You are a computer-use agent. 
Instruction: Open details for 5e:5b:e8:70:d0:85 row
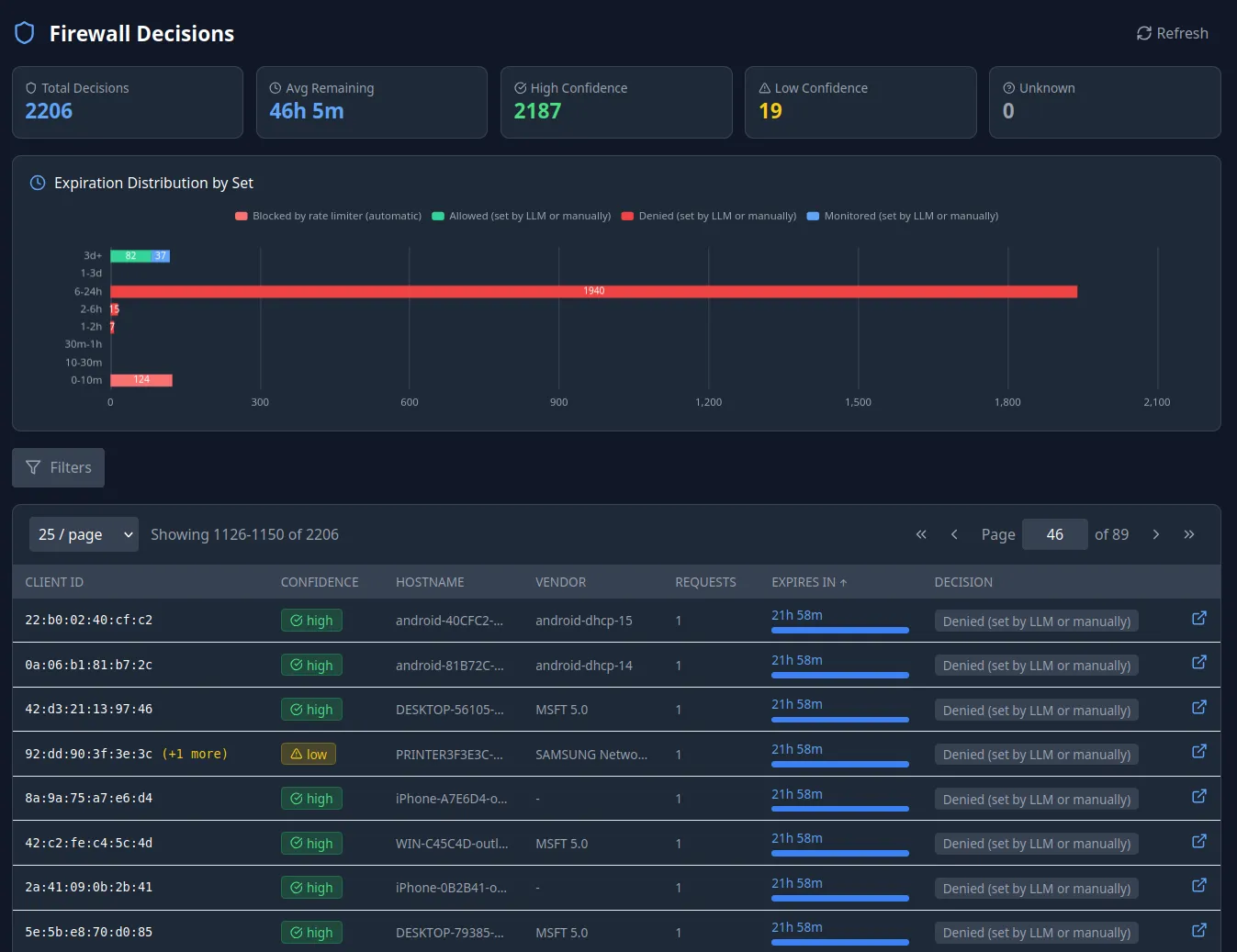pyautogui.click(x=1199, y=930)
